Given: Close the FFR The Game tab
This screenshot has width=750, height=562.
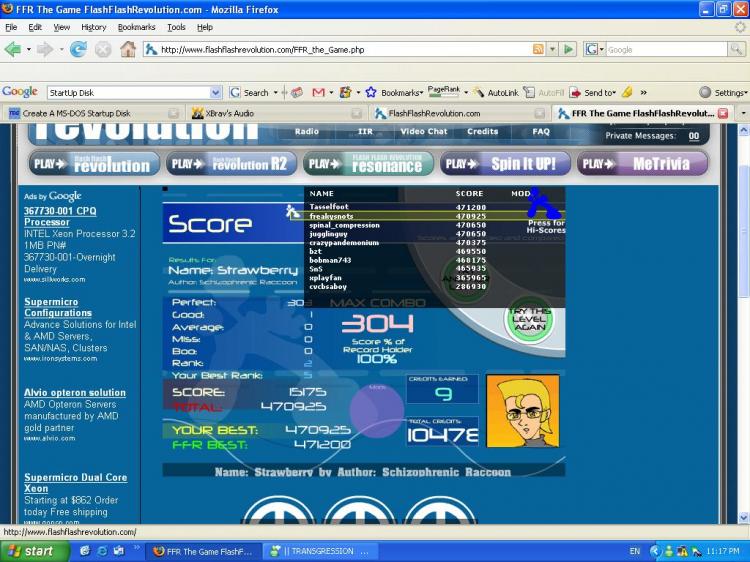Looking at the screenshot, I should pyautogui.click(x=723, y=113).
